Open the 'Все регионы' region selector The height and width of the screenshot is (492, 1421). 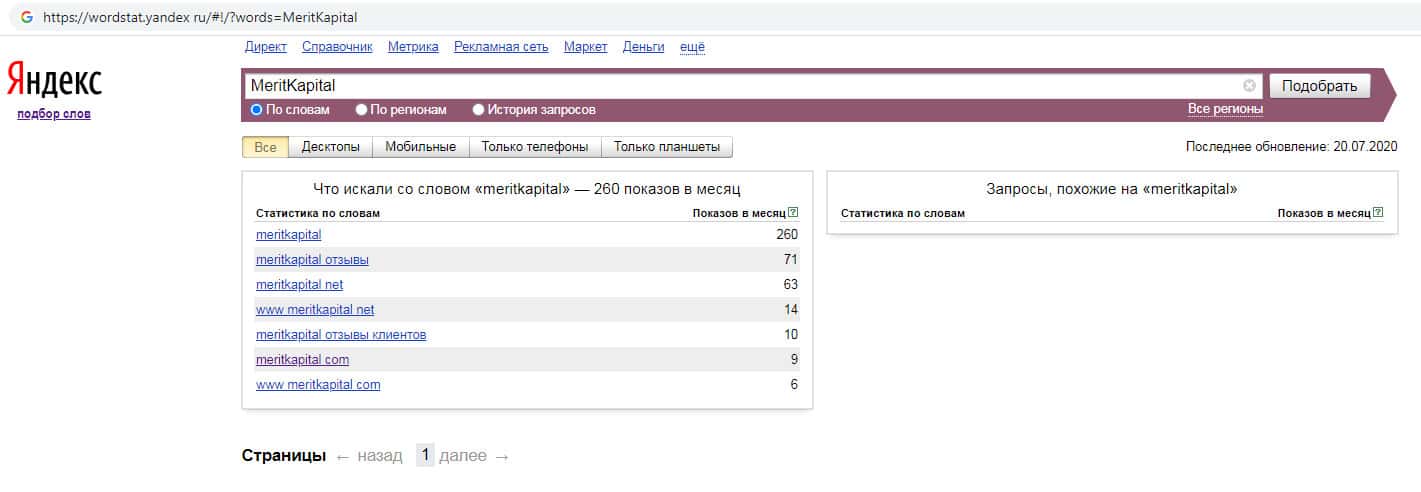pyautogui.click(x=1225, y=109)
